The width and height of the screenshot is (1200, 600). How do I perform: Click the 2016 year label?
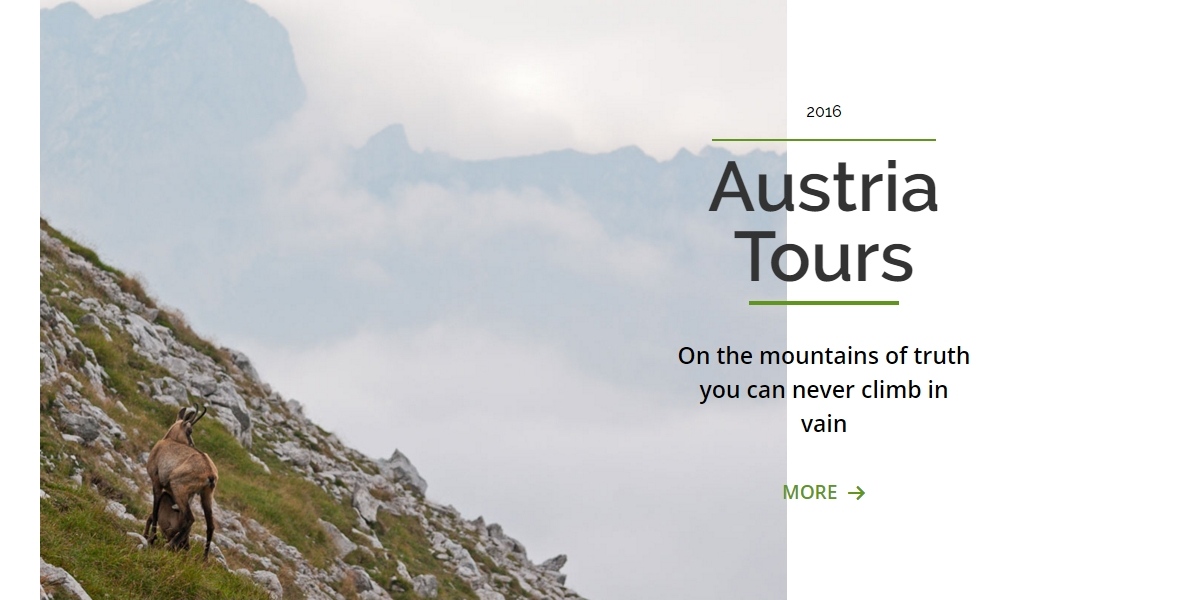[x=824, y=112]
